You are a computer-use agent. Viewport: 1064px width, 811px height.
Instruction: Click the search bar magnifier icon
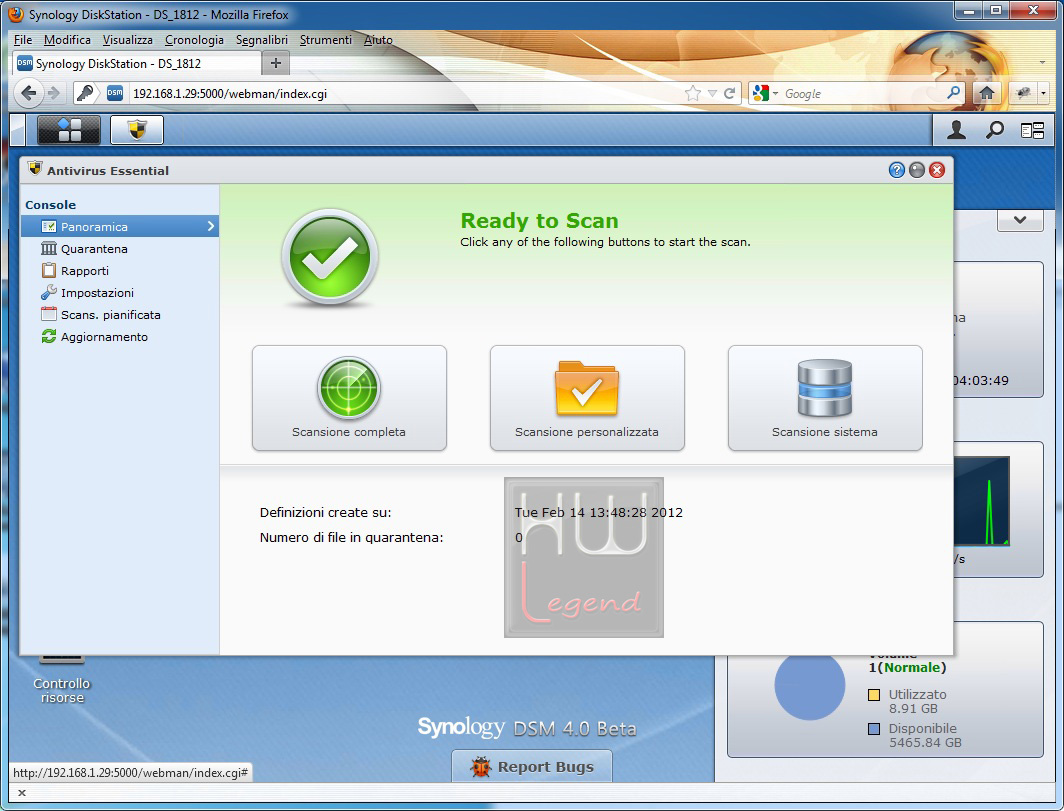pyautogui.click(x=953, y=92)
